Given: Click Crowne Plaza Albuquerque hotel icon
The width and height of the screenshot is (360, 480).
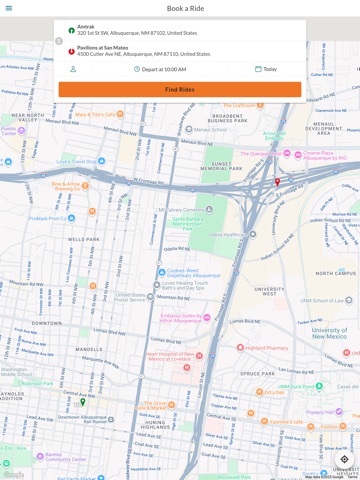Looking at the screenshot, I should pos(298,155).
